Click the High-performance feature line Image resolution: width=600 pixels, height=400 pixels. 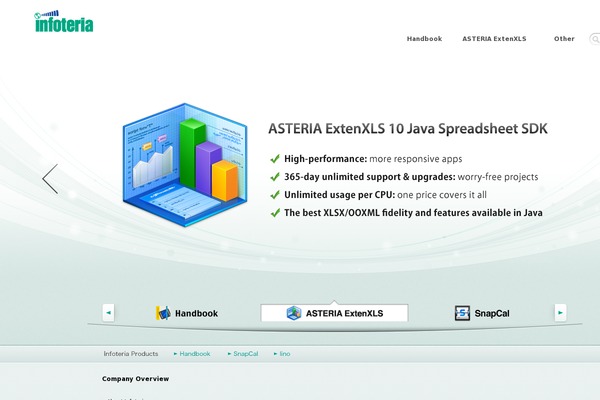[366, 159]
